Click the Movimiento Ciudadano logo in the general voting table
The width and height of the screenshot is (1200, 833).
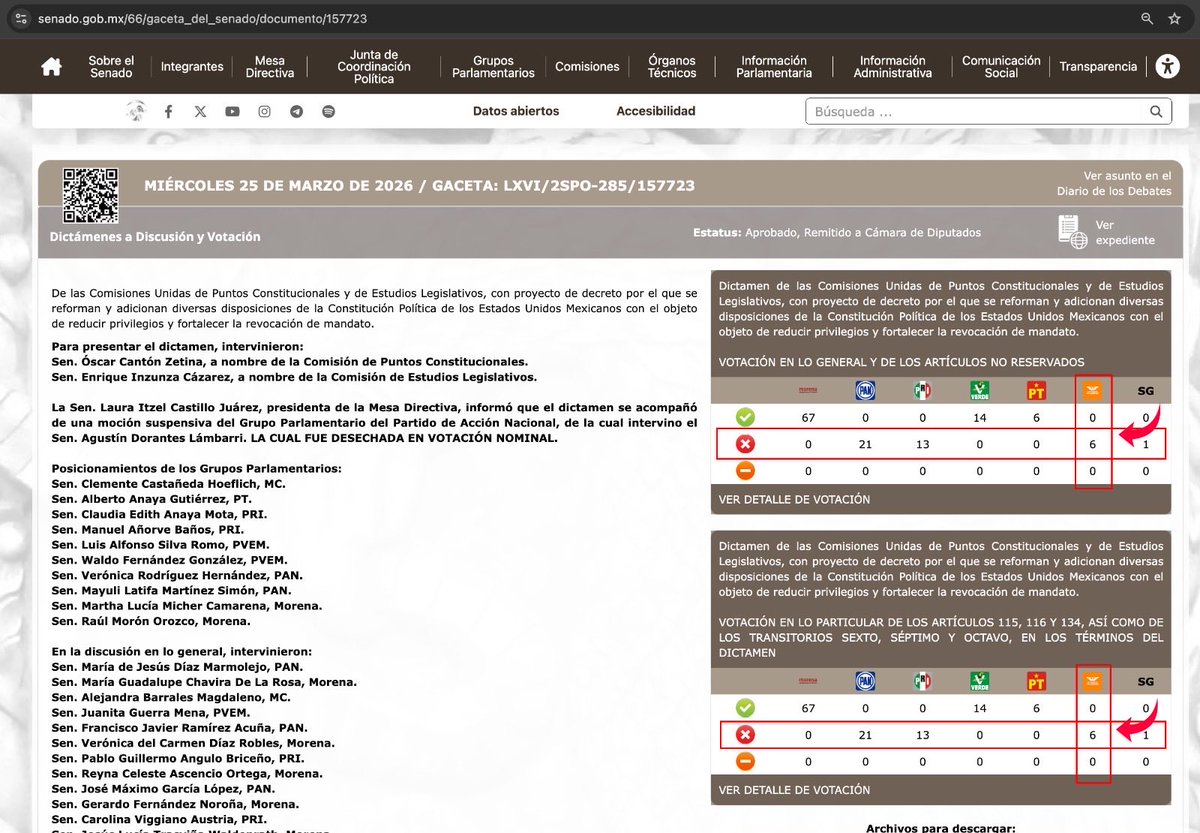(1093, 390)
